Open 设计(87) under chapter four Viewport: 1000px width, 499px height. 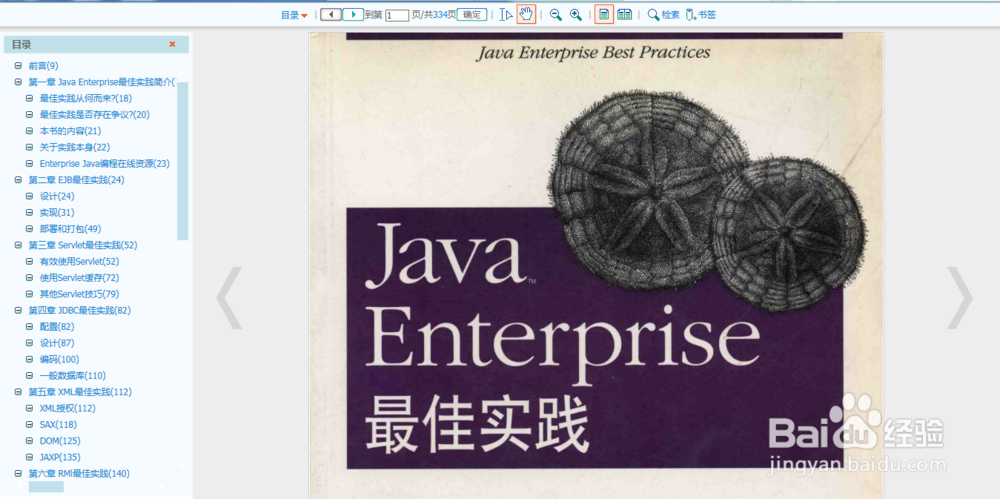tap(57, 343)
